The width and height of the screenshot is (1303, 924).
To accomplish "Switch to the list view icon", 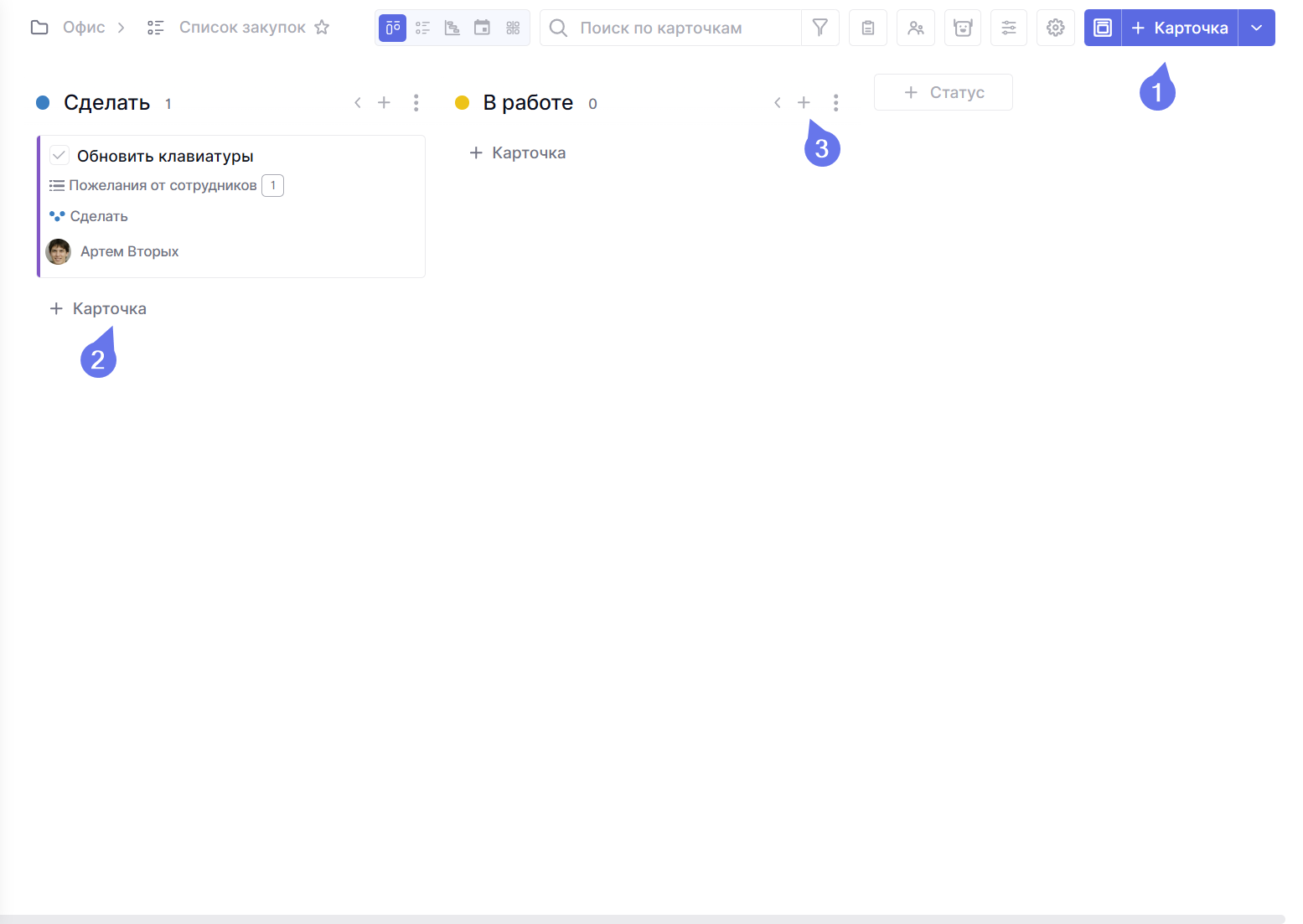I will (x=422, y=28).
